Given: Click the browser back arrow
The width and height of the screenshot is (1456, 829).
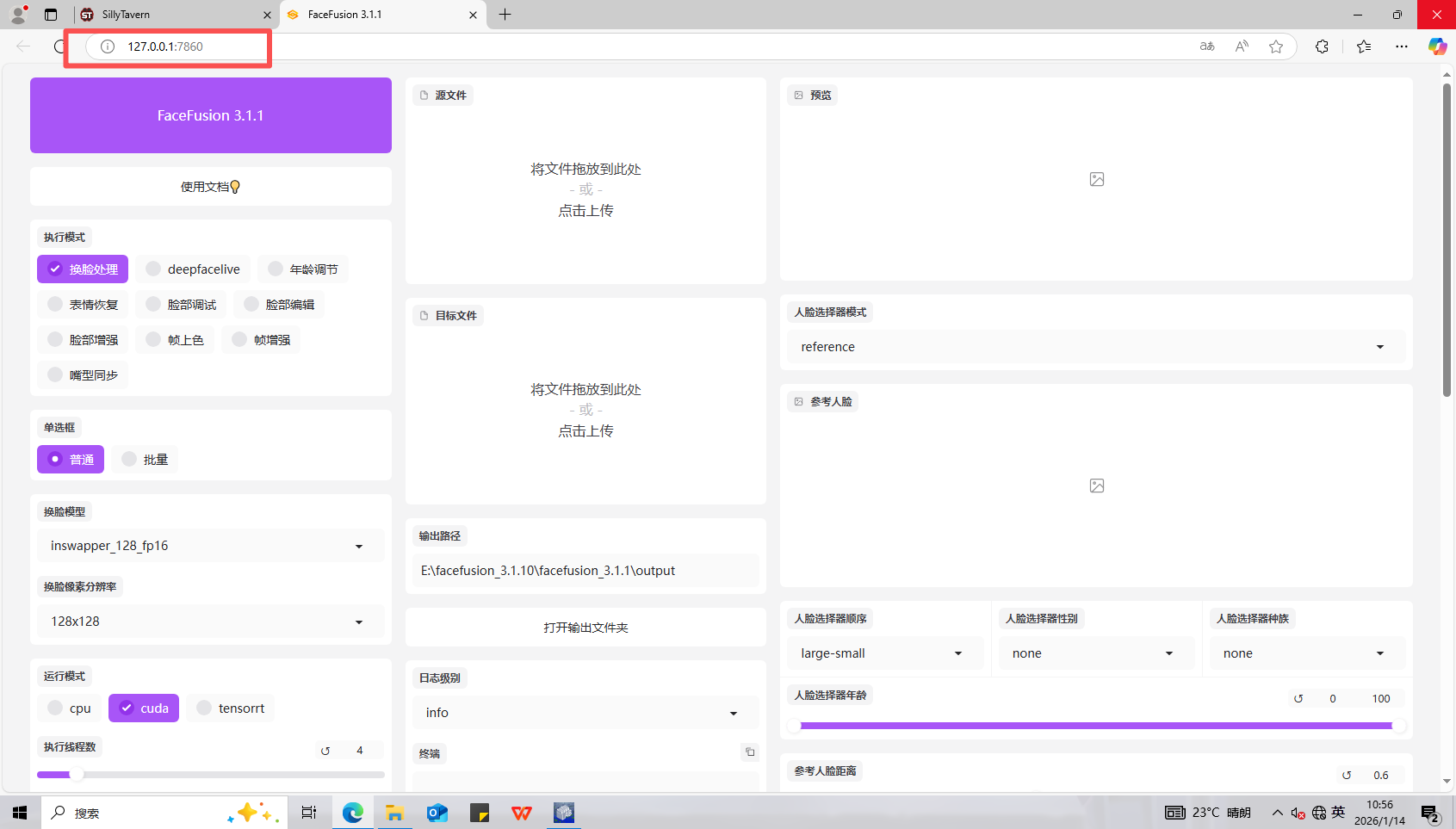Looking at the screenshot, I should click(23, 46).
